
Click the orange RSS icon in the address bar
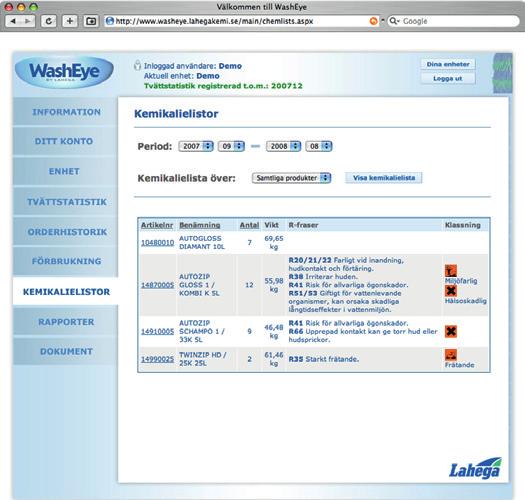pos(373,21)
